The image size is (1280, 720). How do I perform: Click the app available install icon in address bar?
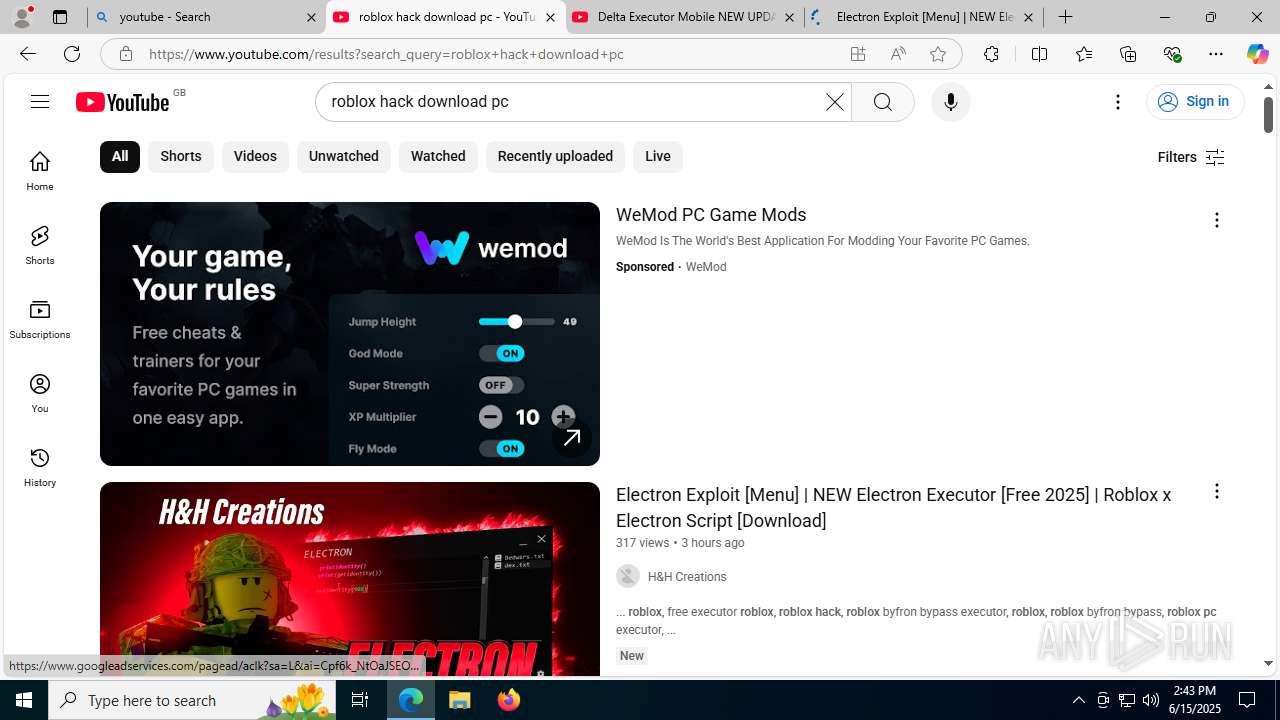pos(858,54)
